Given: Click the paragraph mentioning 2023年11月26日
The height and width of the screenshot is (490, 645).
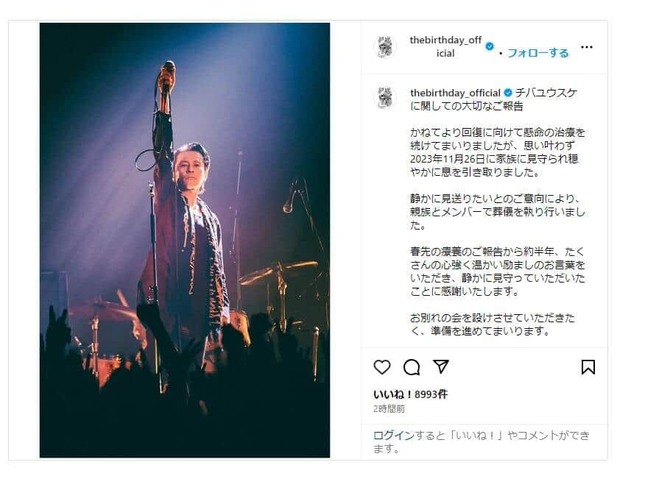Looking at the screenshot, I should [x=497, y=152].
